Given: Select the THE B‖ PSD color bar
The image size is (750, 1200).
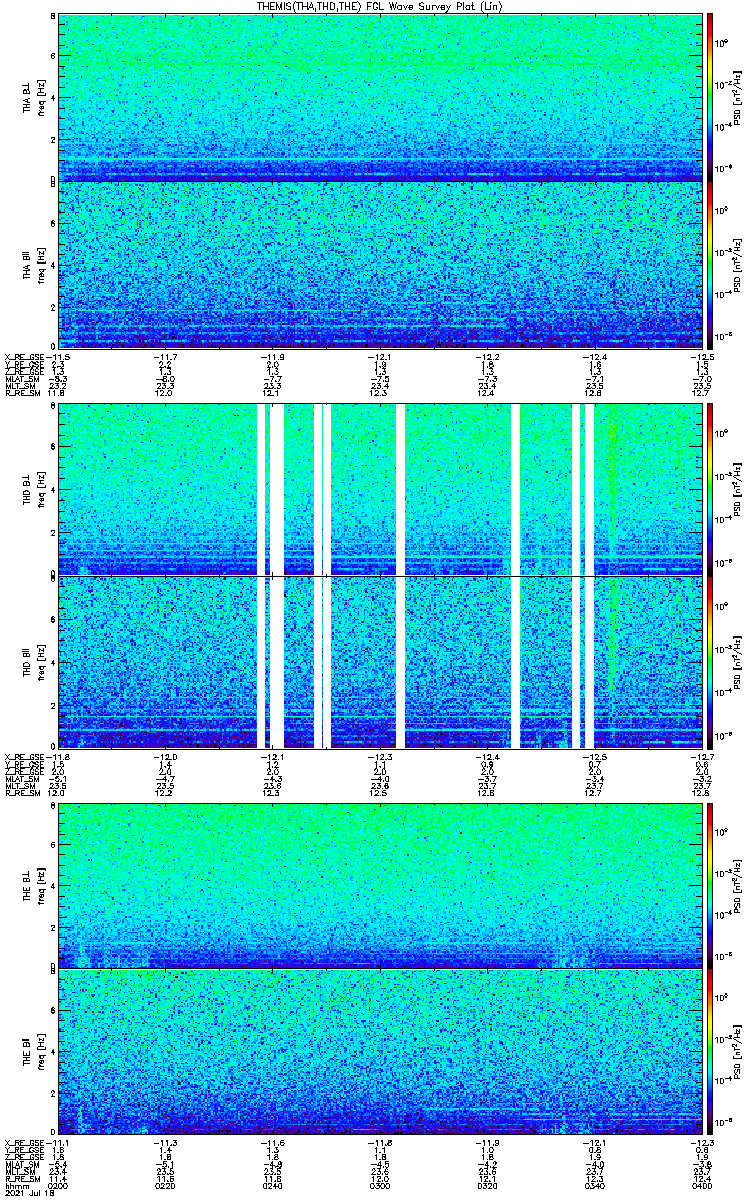Looking at the screenshot, I should click(x=710, y=1052).
